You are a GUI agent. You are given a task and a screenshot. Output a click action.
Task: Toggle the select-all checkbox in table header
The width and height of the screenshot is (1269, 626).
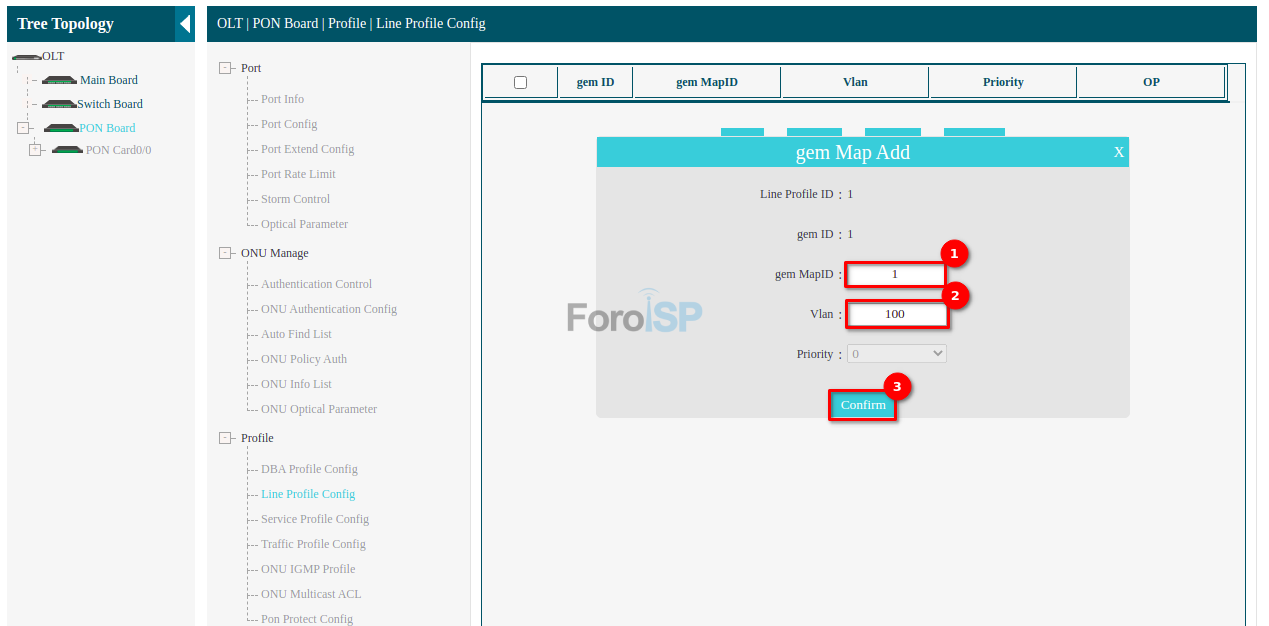coord(520,82)
